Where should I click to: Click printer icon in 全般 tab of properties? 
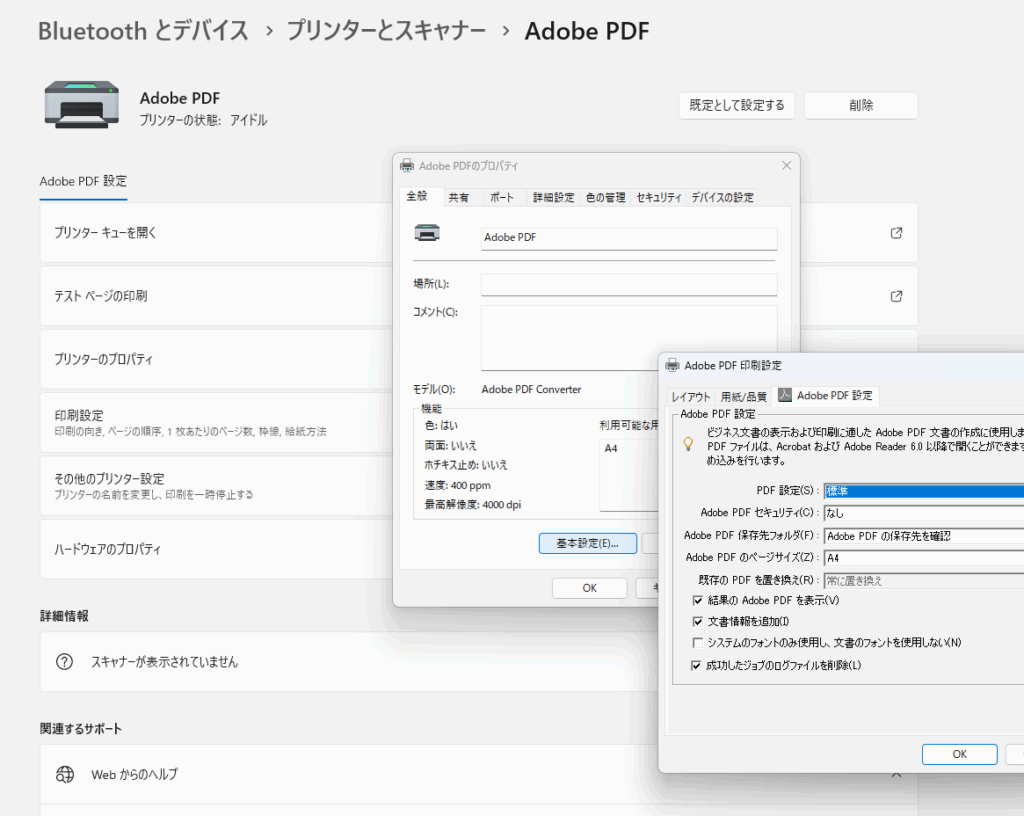[x=427, y=233]
